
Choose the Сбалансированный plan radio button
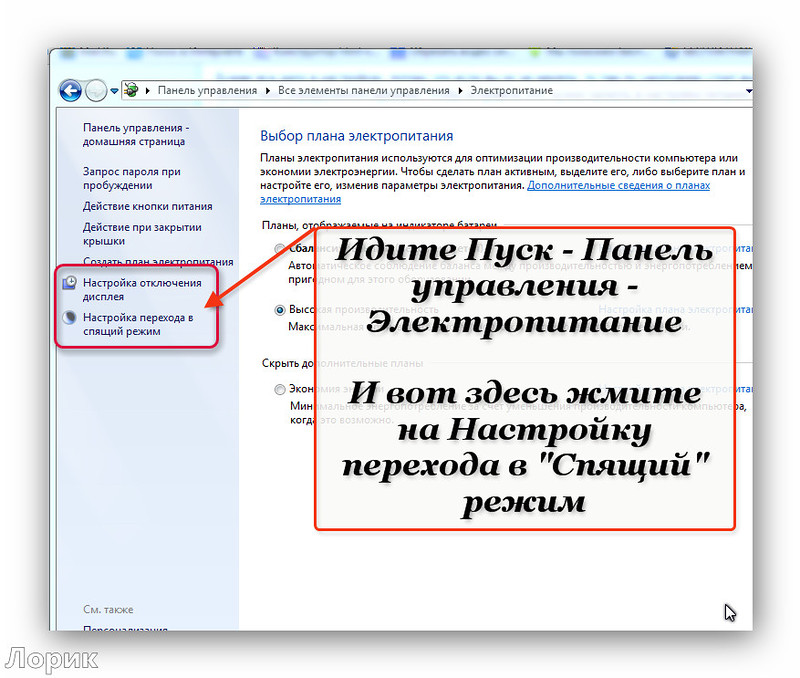(279, 248)
